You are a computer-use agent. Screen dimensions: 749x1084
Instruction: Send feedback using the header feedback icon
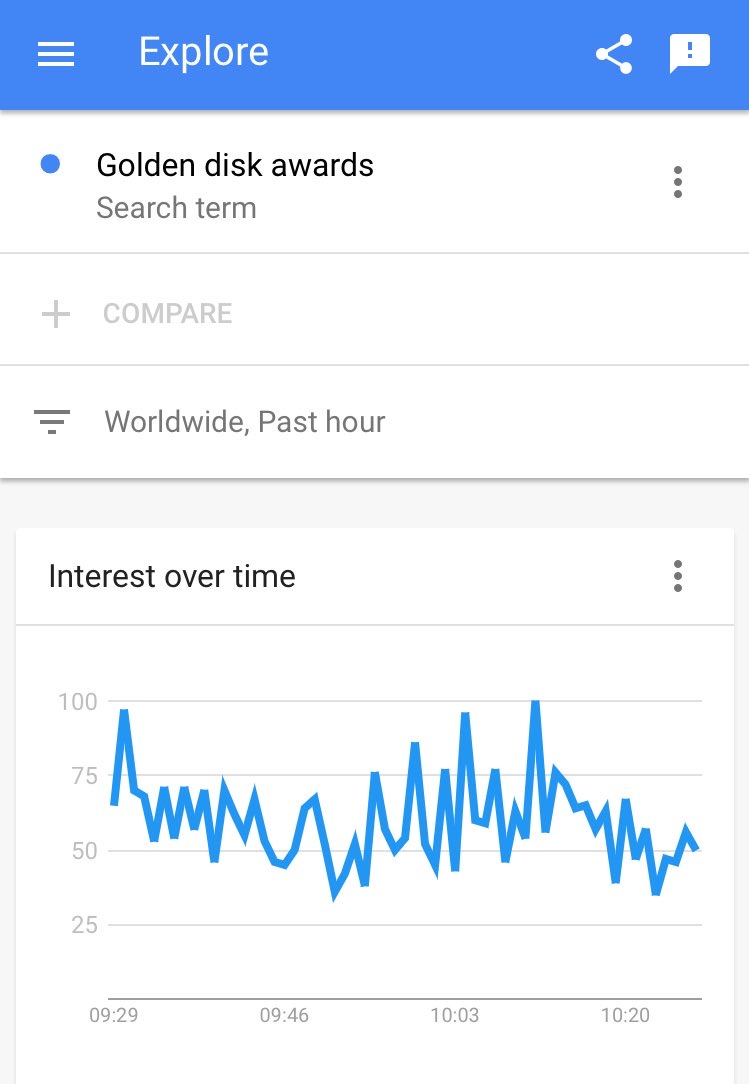click(x=689, y=54)
